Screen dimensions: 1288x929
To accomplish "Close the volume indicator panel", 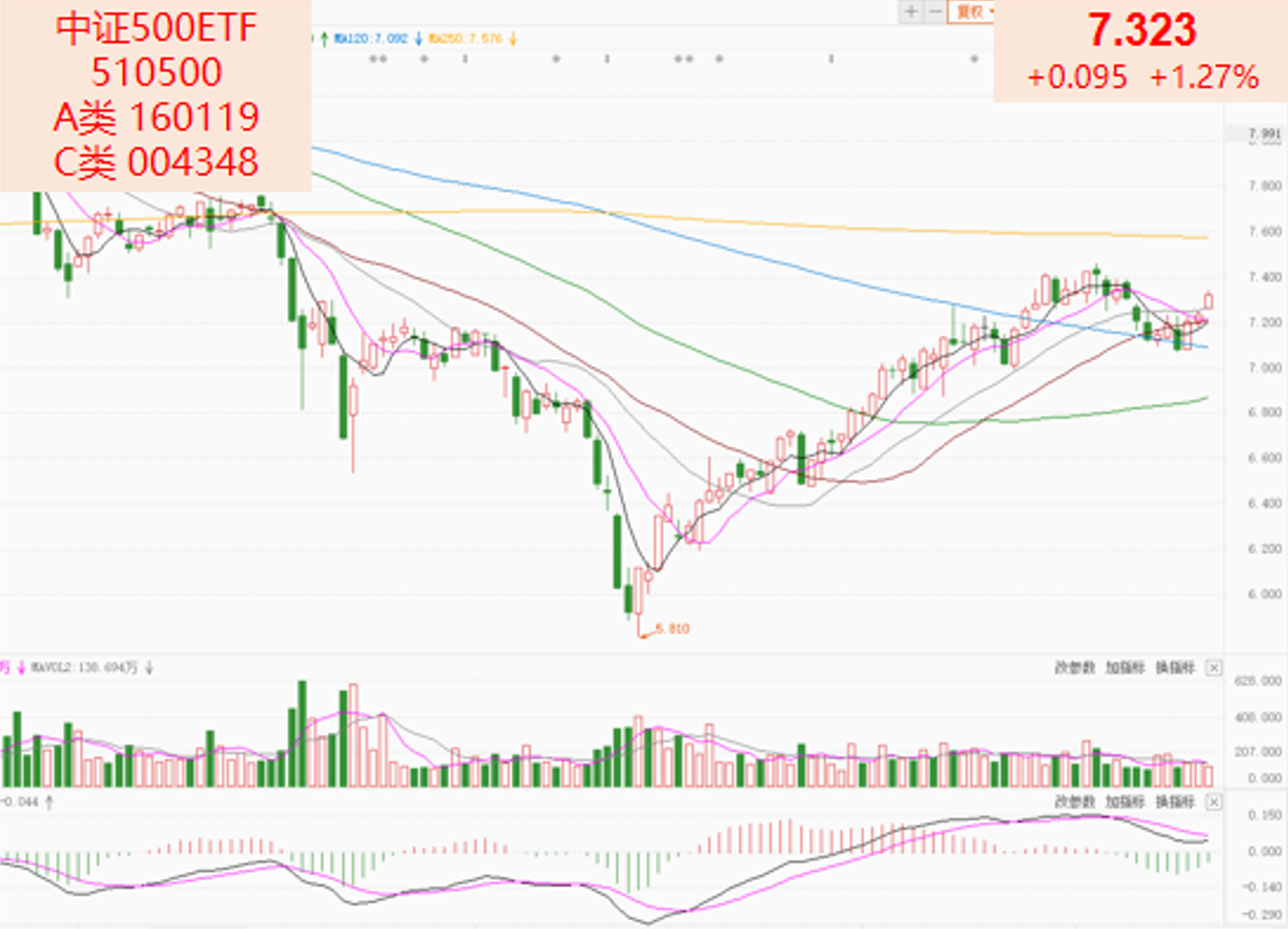I will pyautogui.click(x=1213, y=667).
